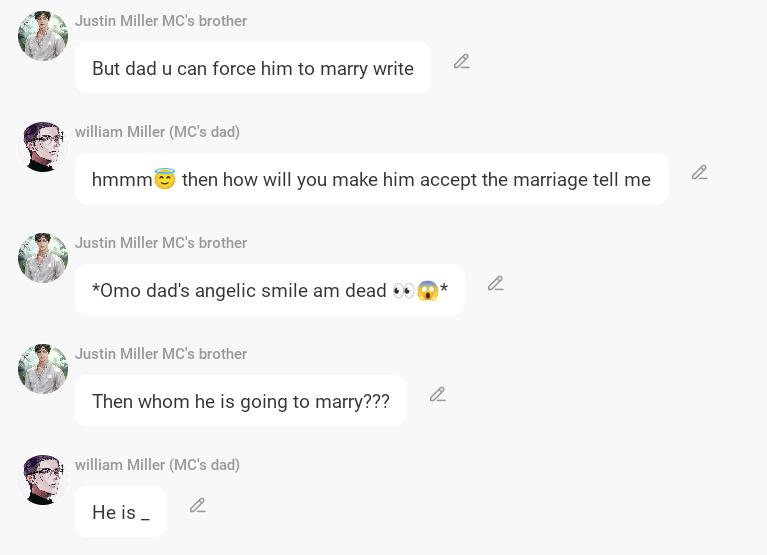Open Justin's avatar beside "Then whom" message
767x555 pixels.
[43, 369]
